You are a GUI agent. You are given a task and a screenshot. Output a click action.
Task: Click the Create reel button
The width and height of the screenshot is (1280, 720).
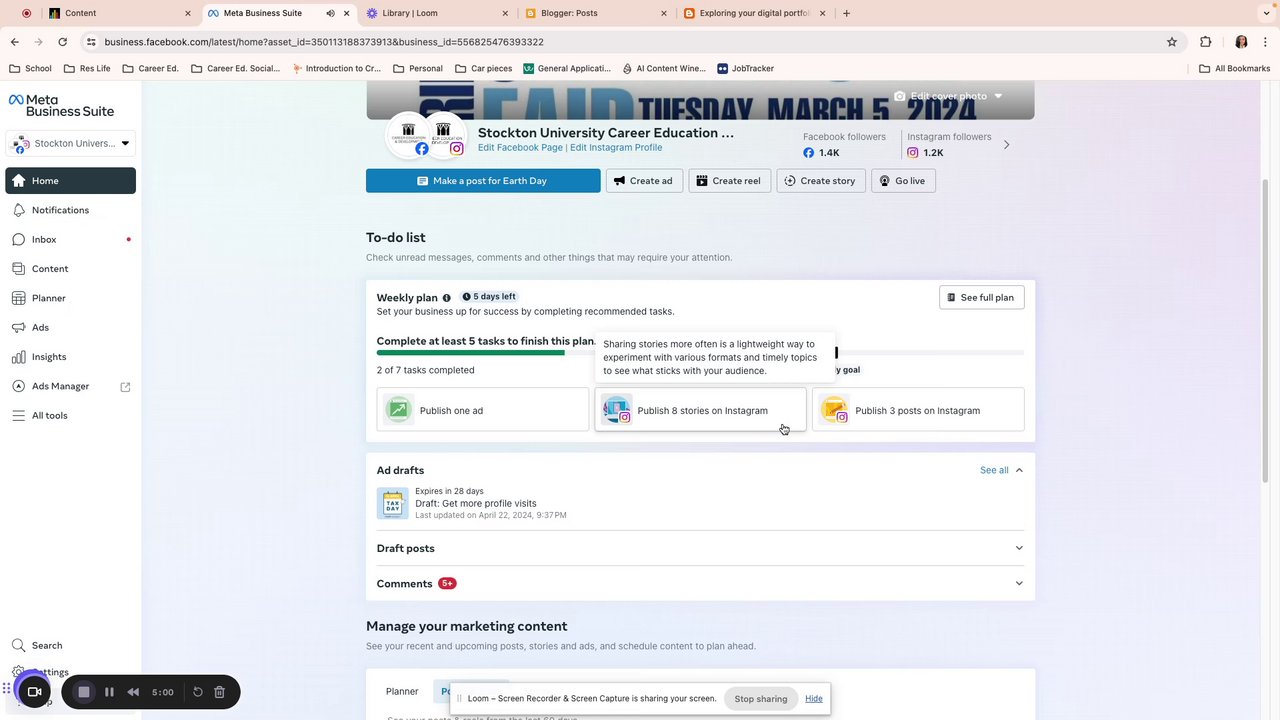click(729, 181)
